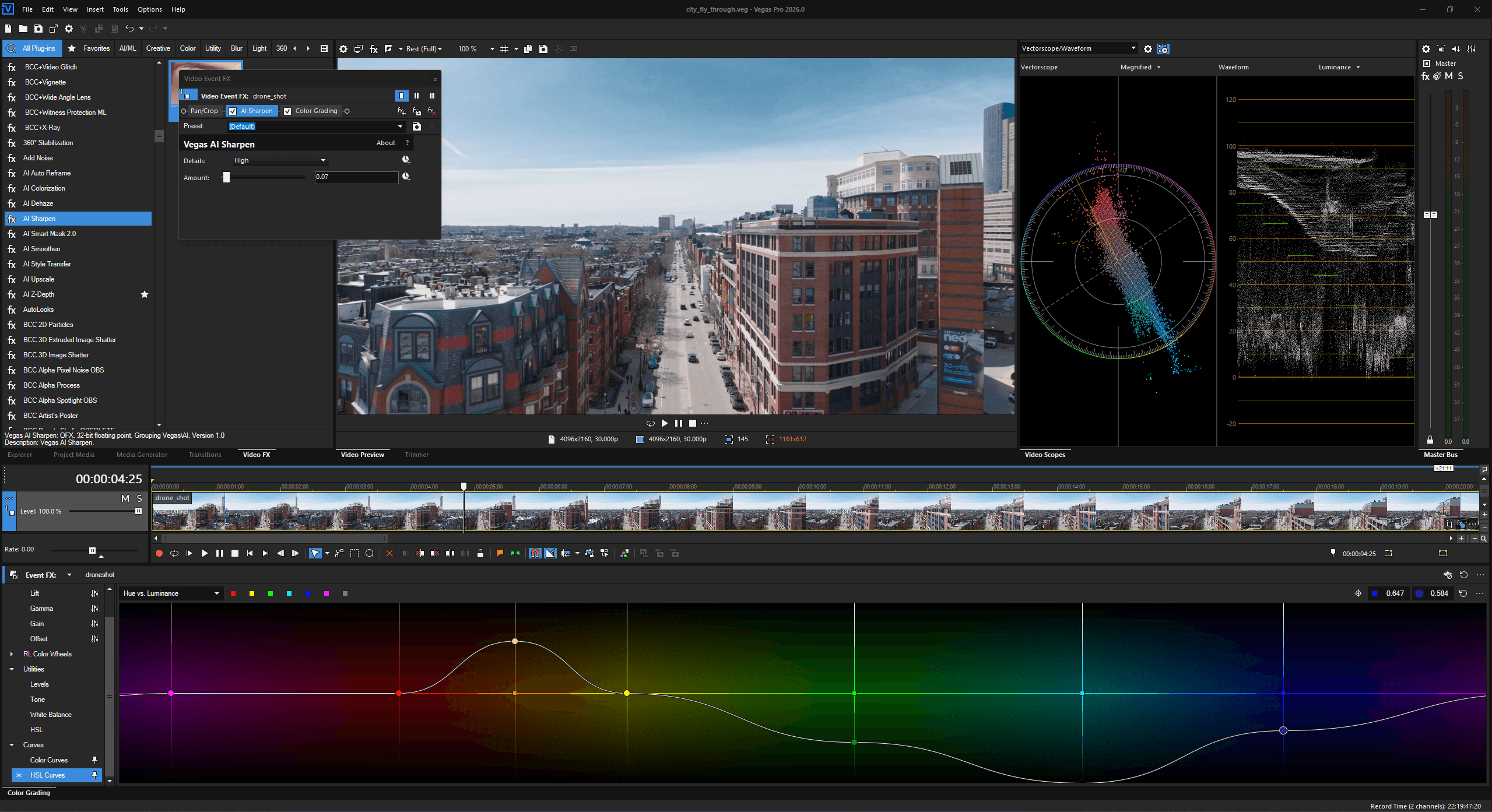Image resolution: width=1492 pixels, height=812 pixels.
Task: Open the Details dropdown set to High
Action: pyautogui.click(x=280, y=160)
